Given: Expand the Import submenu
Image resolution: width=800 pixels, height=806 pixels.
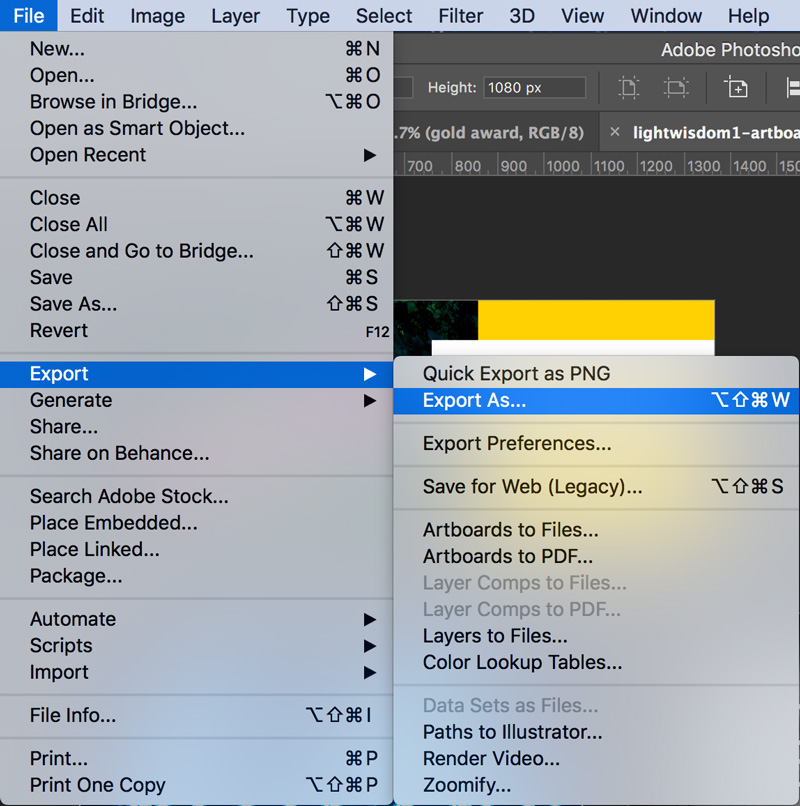Looking at the screenshot, I should tap(196, 672).
